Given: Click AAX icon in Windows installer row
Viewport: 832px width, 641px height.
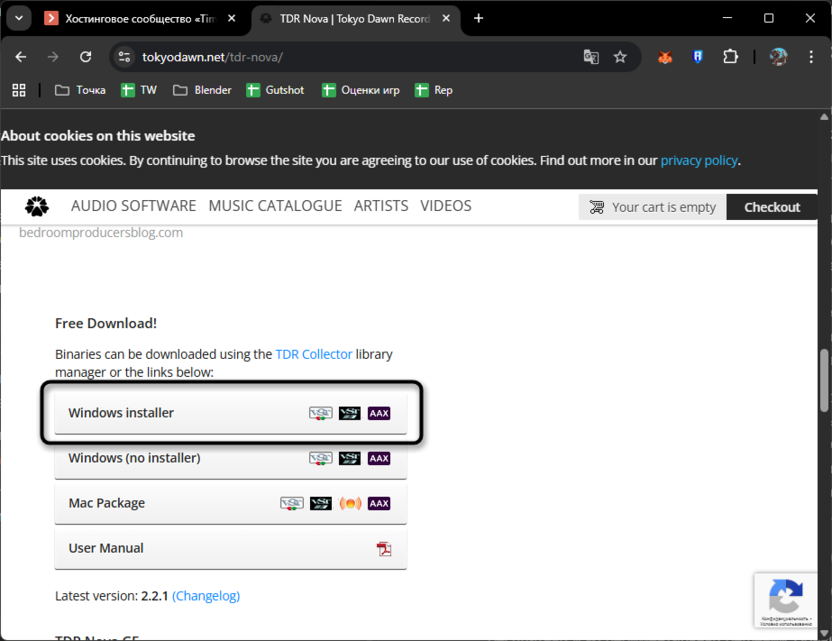Looking at the screenshot, I should (x=379, y=413).
